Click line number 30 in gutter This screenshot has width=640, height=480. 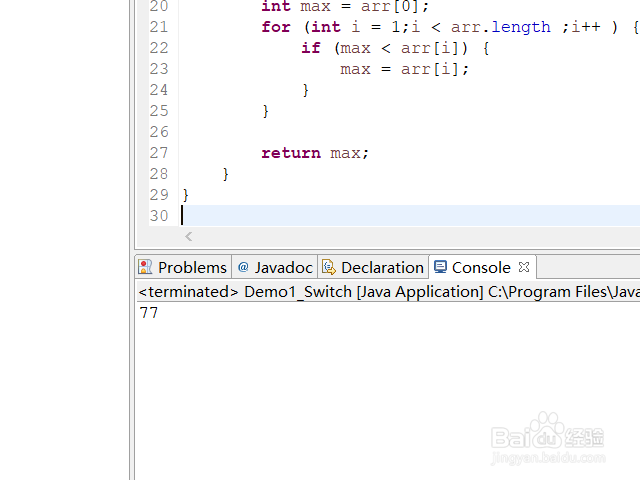point(159,216)
